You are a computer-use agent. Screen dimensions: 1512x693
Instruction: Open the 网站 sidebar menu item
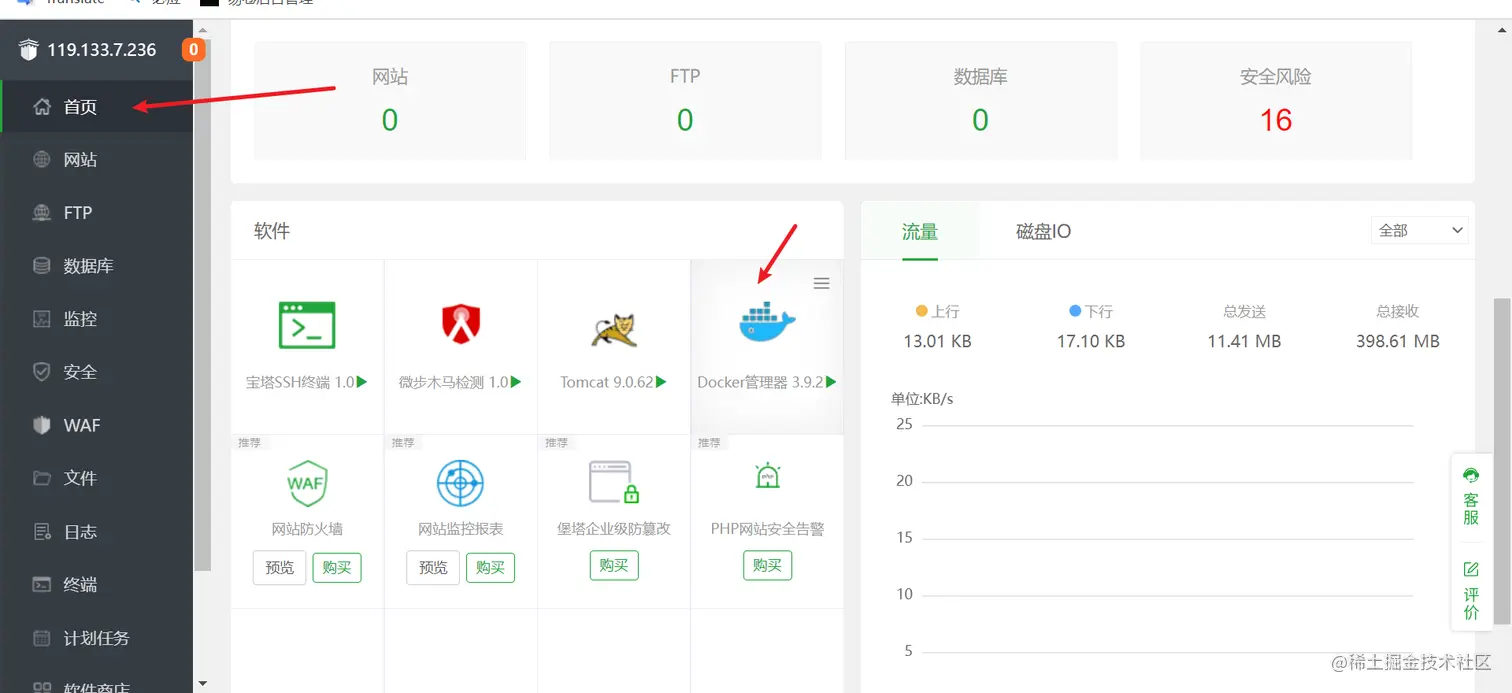tap(97, 160)
